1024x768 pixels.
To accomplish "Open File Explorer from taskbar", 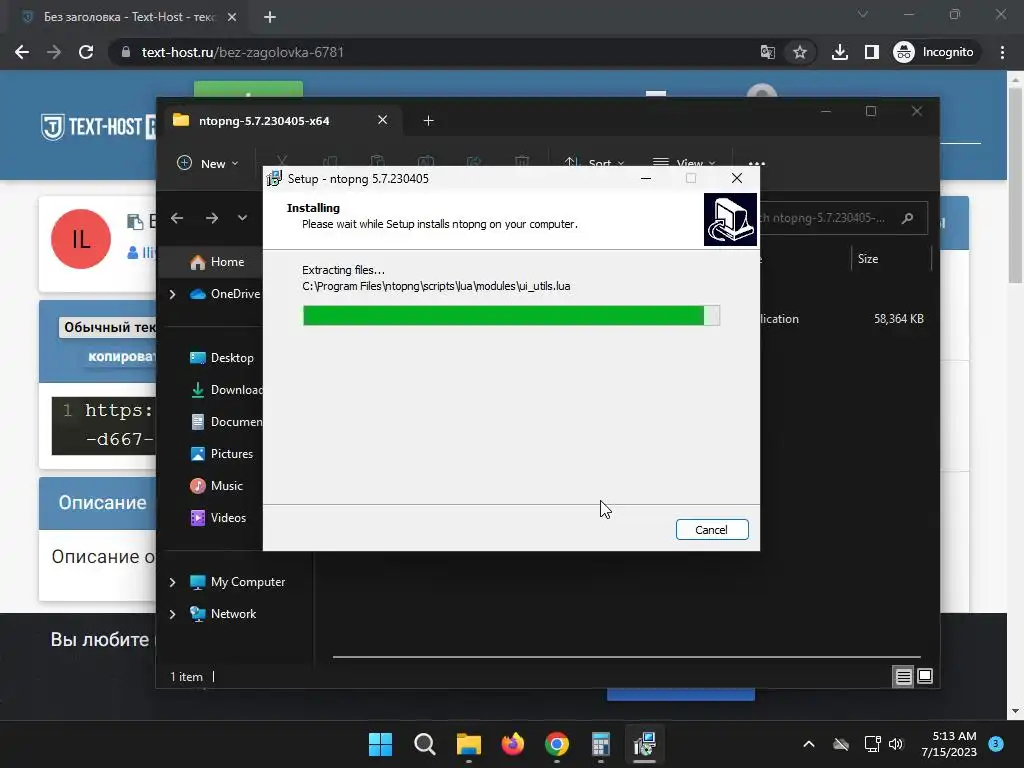I will click(468, 744).
